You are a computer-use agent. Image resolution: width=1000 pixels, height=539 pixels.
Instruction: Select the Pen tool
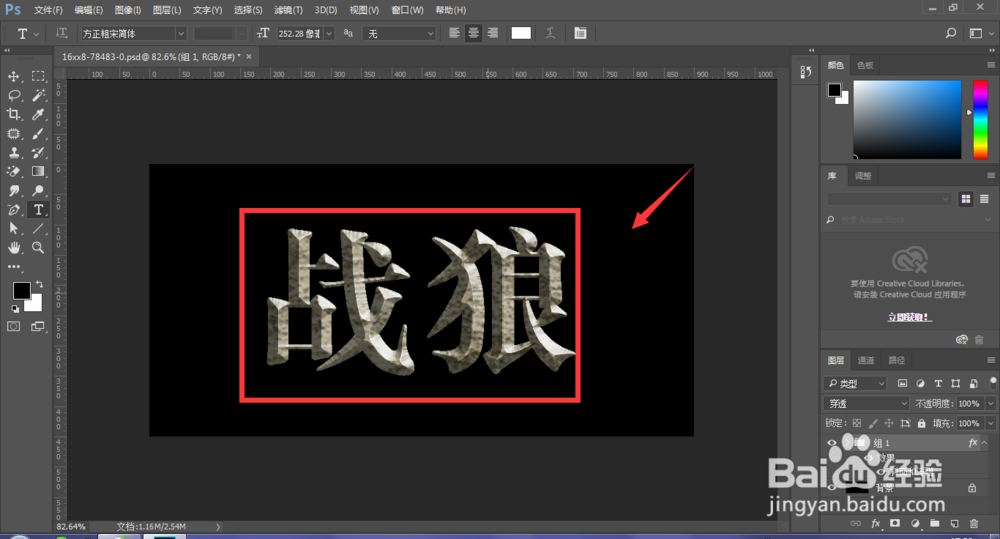[x=13, y=210]
